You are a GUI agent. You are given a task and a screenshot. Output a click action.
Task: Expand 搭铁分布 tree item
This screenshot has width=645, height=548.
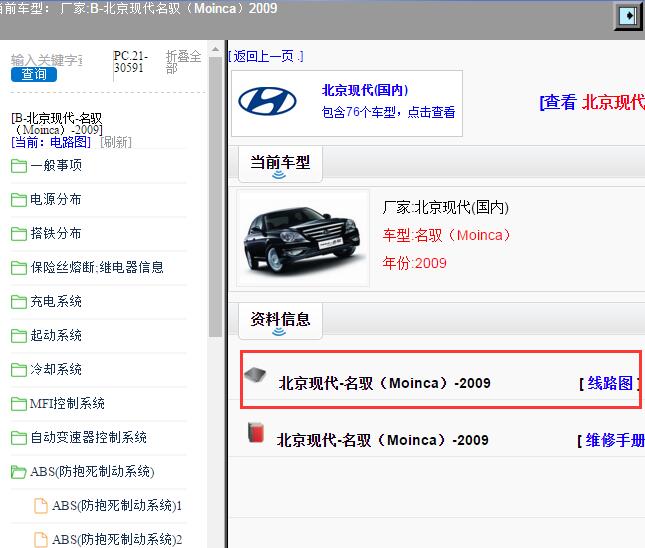(x=56, y=234)
